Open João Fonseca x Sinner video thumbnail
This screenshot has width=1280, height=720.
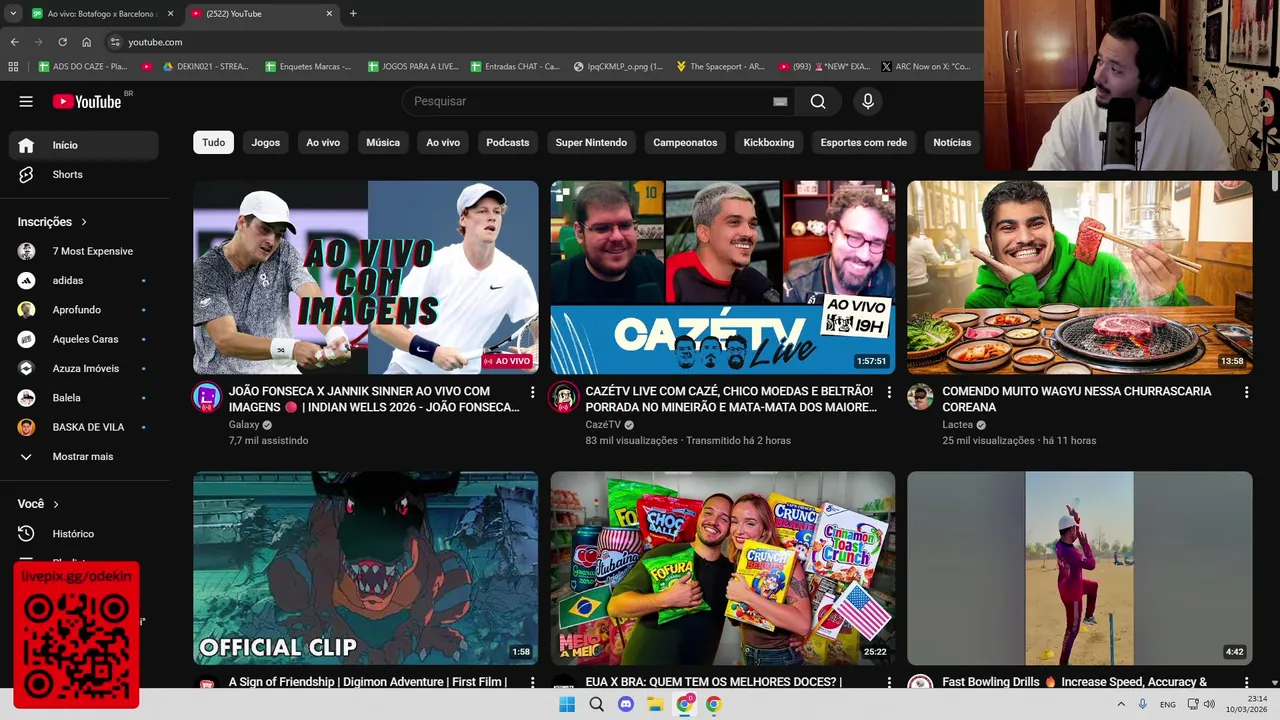pos(365,277)
